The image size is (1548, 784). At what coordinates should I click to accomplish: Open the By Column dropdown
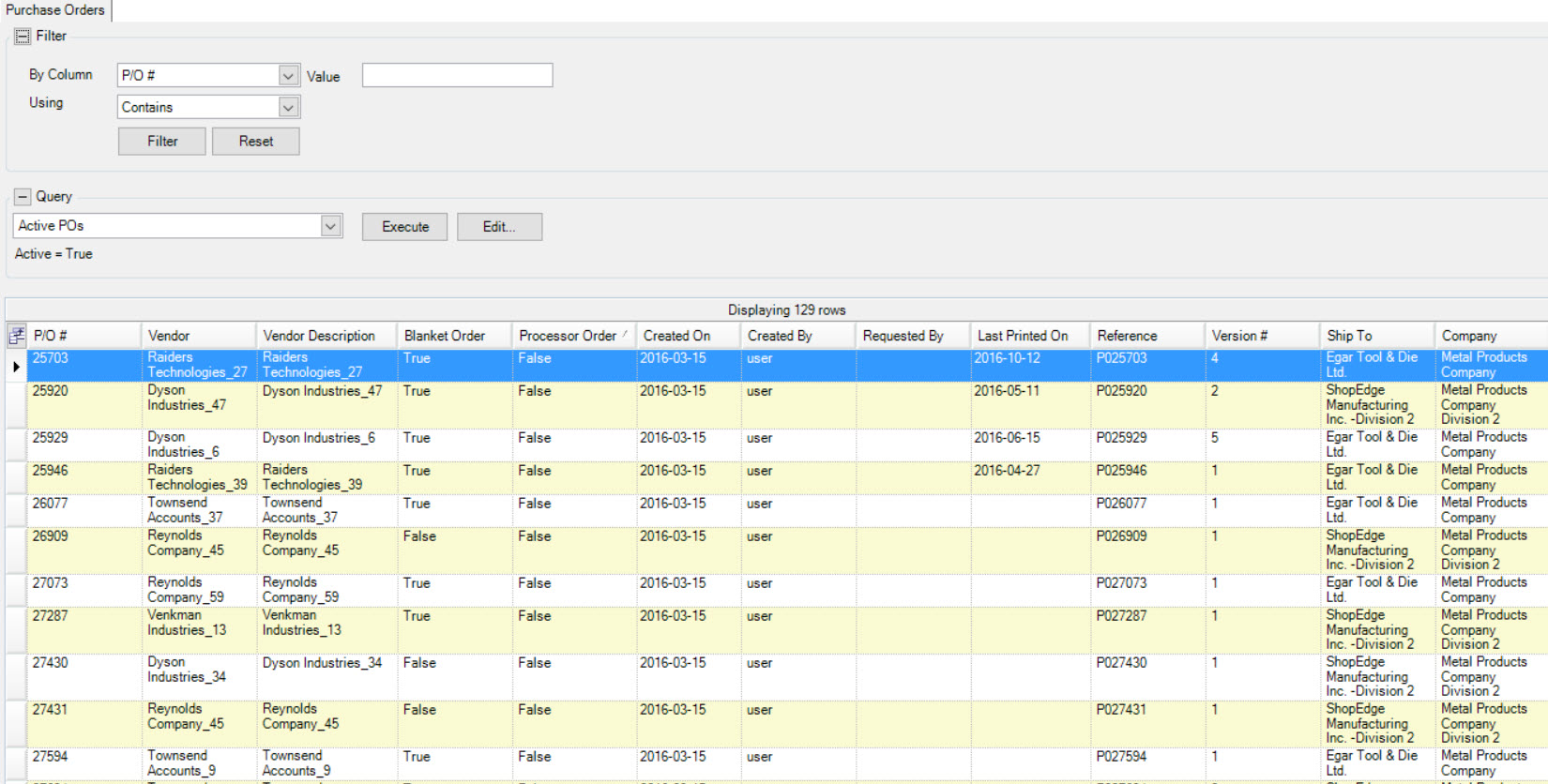[x=288, y=75]
